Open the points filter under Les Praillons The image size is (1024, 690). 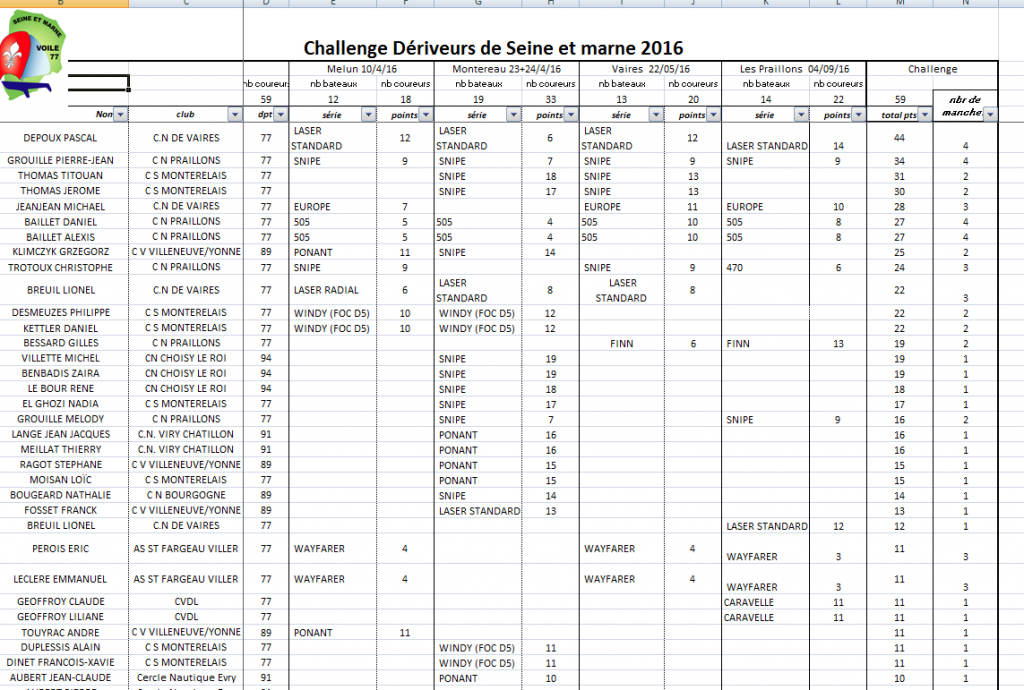[x=859, y=114]
